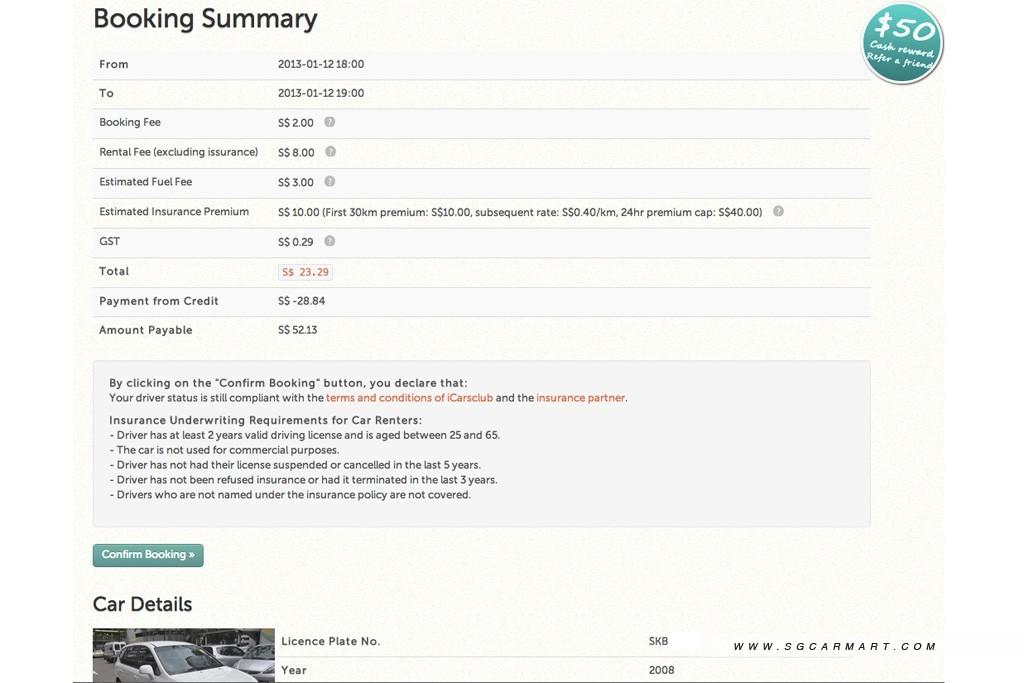Open the terms and conditions of iCarsclub link
Screen dimensions: 1024x683
(x=409, y=398)
